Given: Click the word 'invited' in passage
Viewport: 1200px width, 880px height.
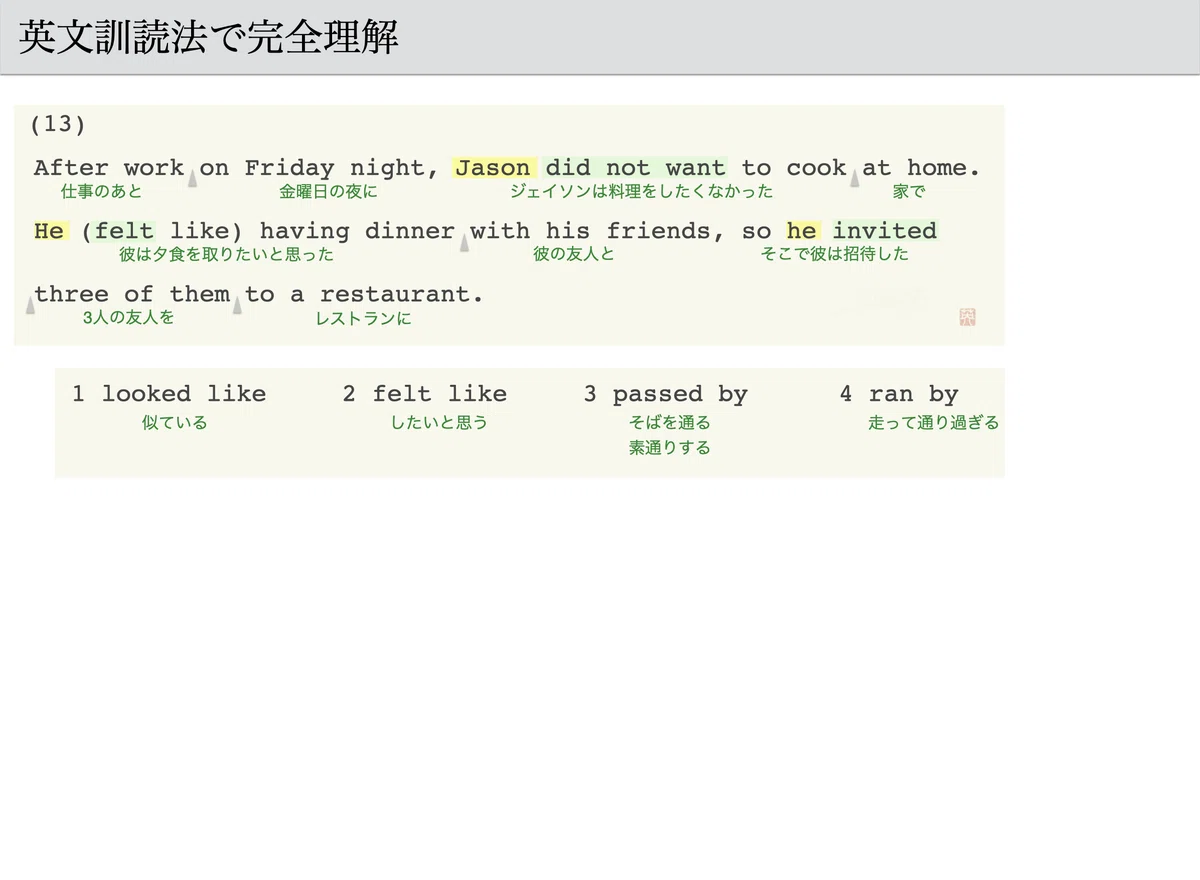Looking at the screenshot, I should (x=885, y=231).
